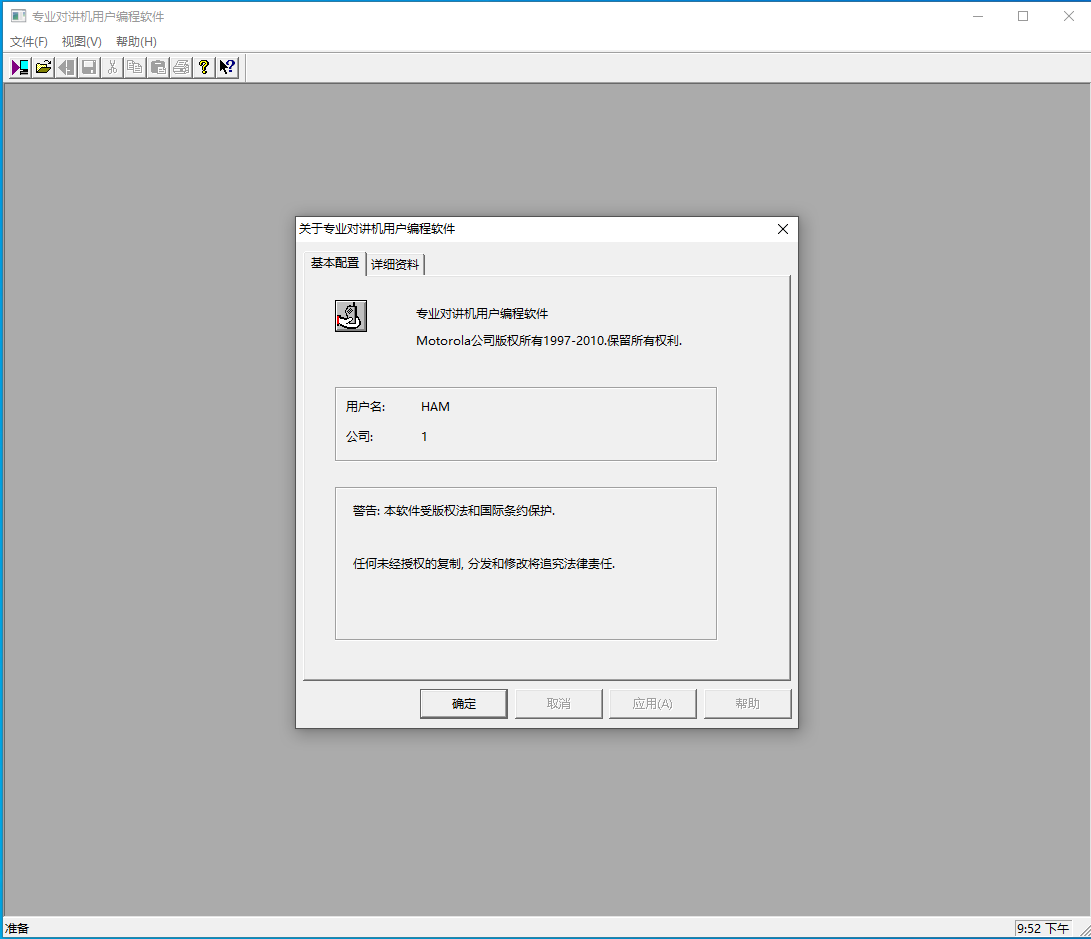The height and width of the screenshot is (939, 1091).
Task: Click the clock in the status bar
Action: click(x=1043, y=928)
